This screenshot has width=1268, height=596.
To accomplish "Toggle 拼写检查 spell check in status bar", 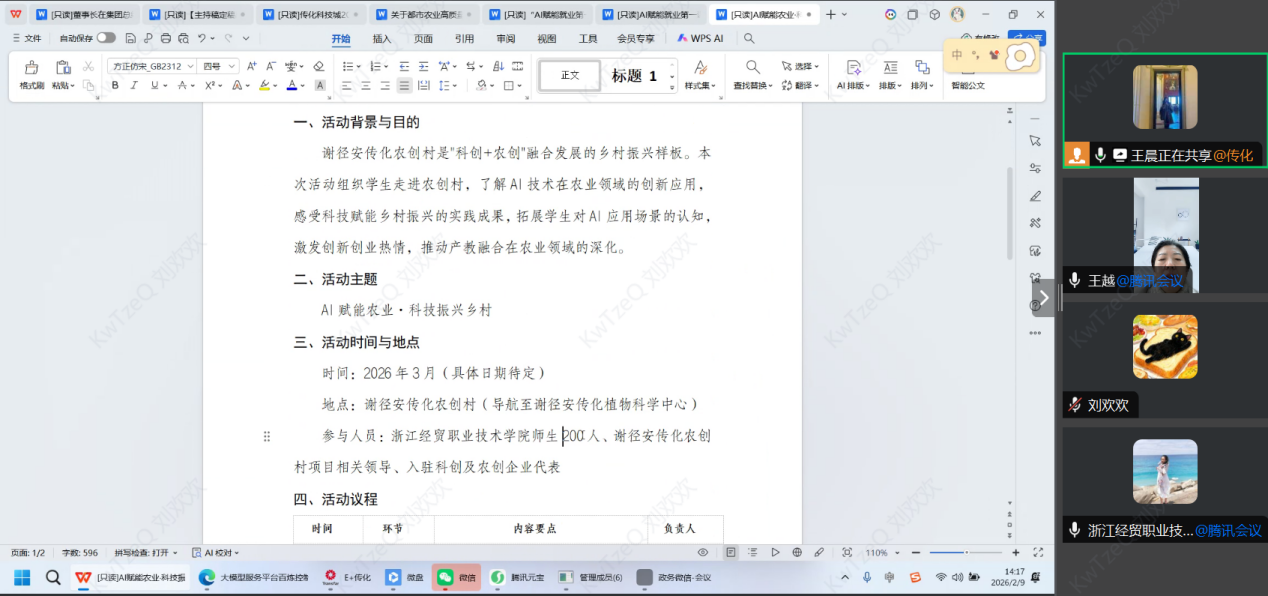I will pyautogui.click(x=145, y=552).
